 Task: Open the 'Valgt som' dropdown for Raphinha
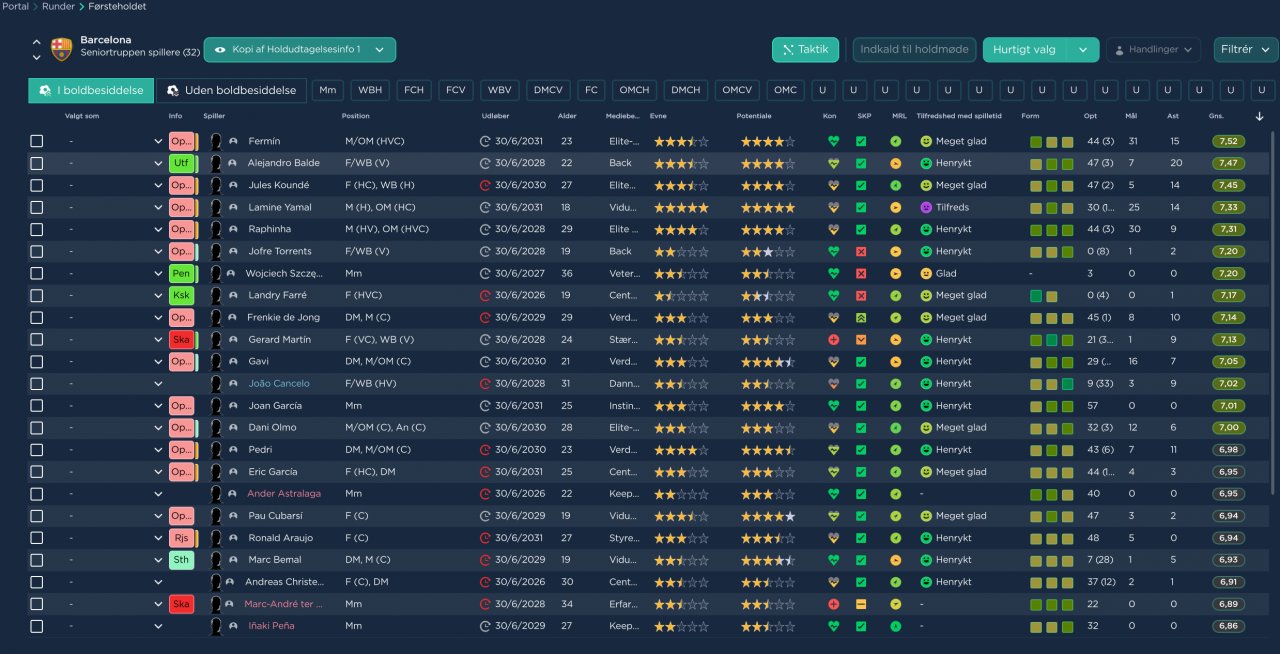click(157, 229)
